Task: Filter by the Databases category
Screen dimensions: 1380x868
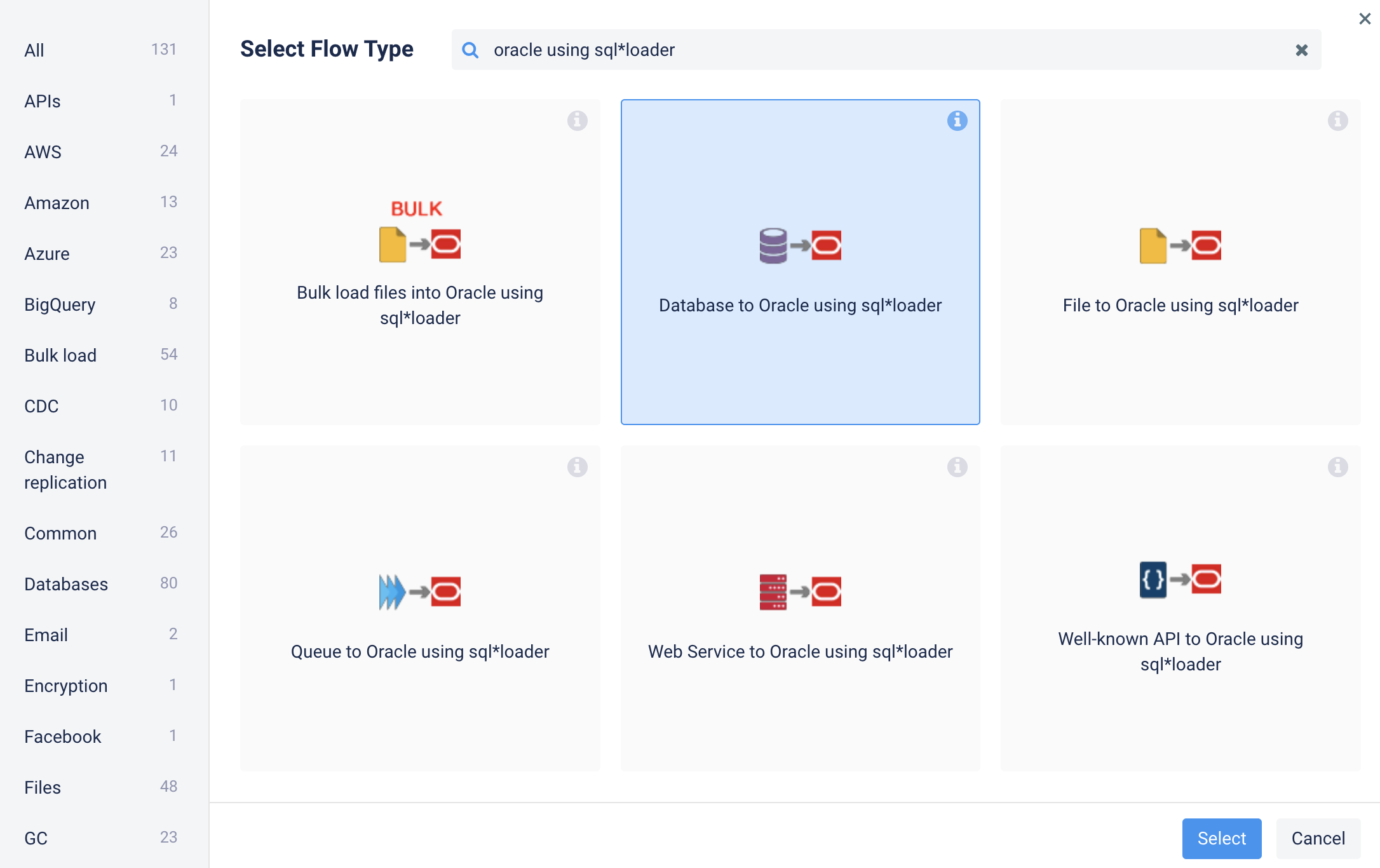Action: (x=66, y=584)
